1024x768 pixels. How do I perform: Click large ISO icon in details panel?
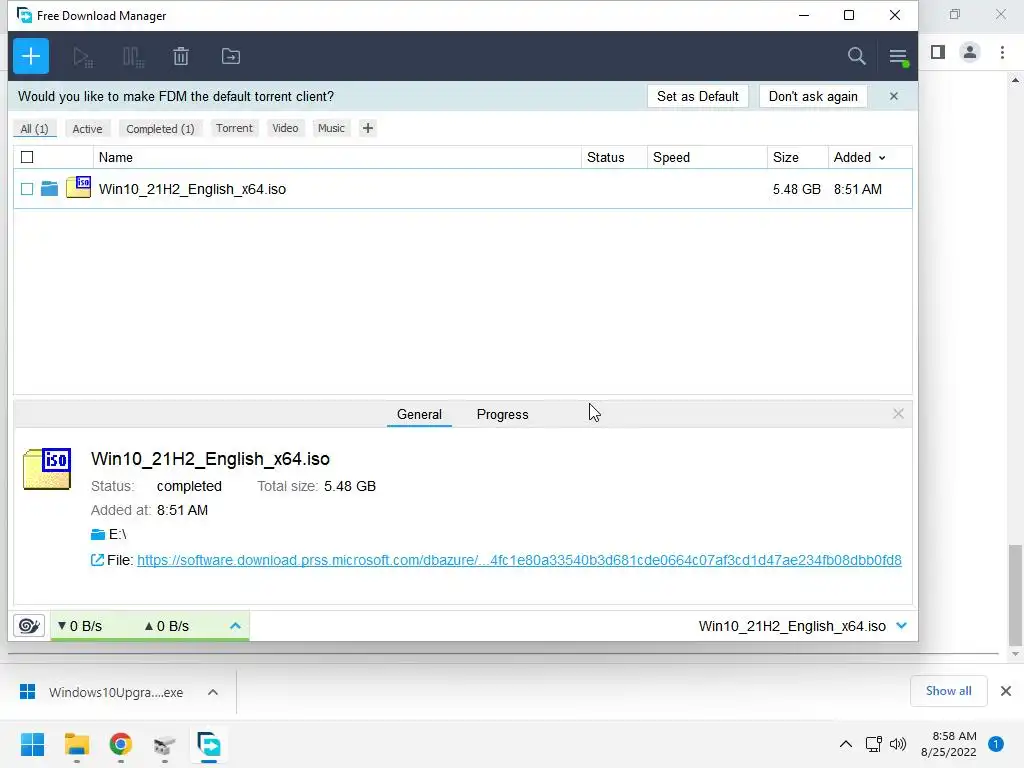[47, 468]
